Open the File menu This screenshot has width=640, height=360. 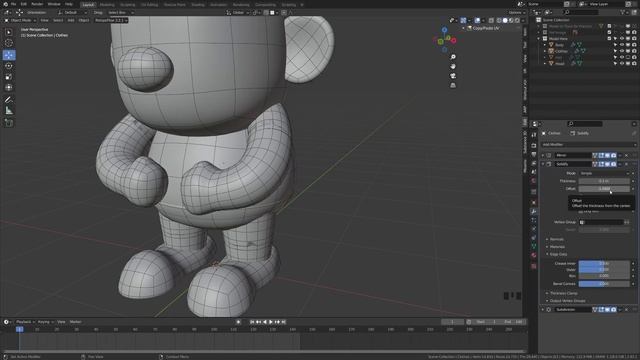pos(13,4)
